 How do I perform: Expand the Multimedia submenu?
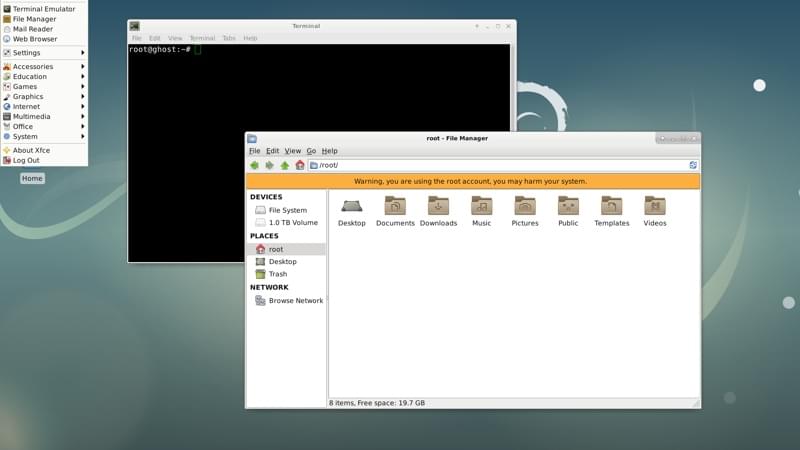click(x=44, y=116)
